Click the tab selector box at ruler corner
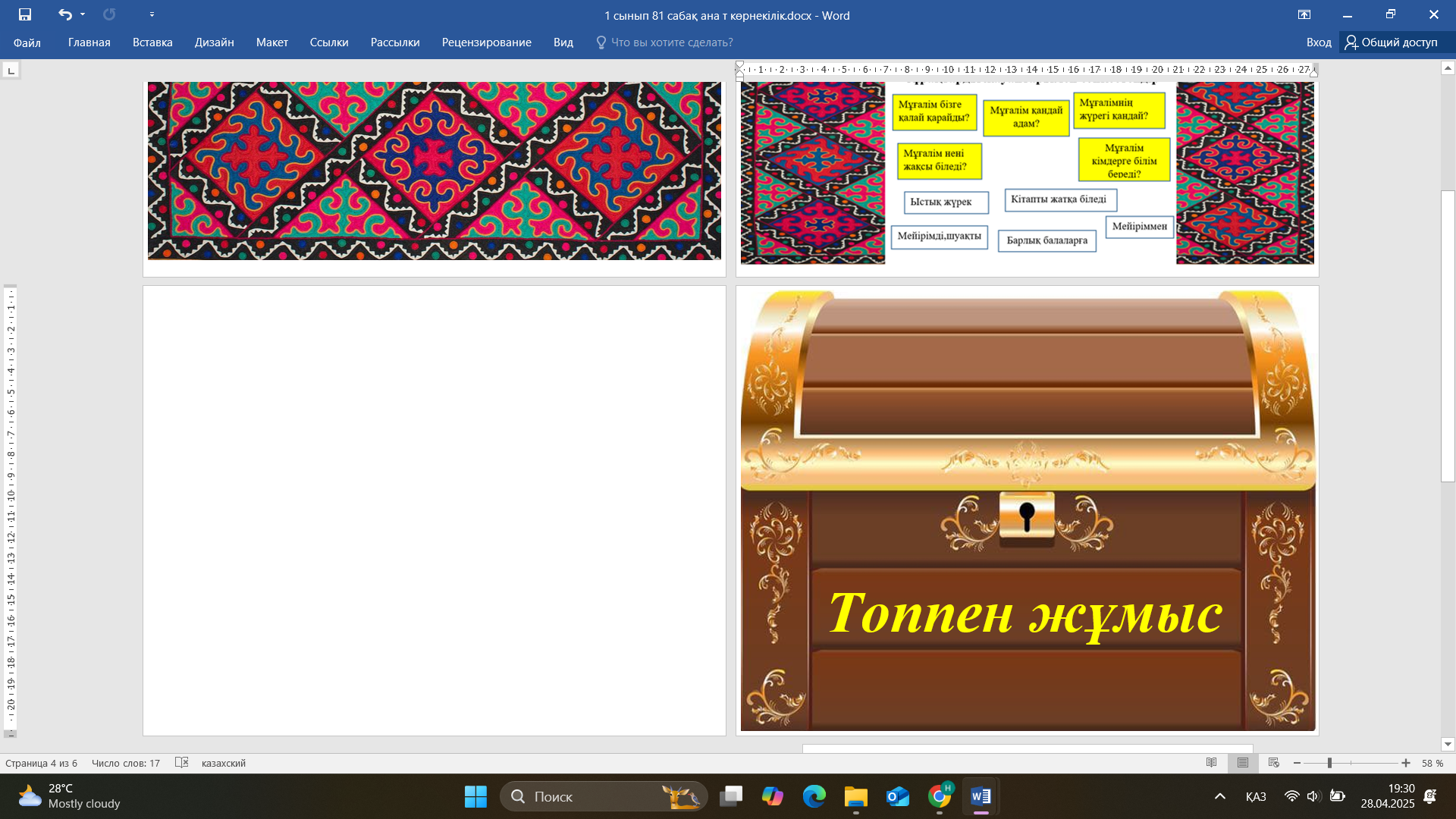Screen dimensions: 1456x819 point(11,71)
